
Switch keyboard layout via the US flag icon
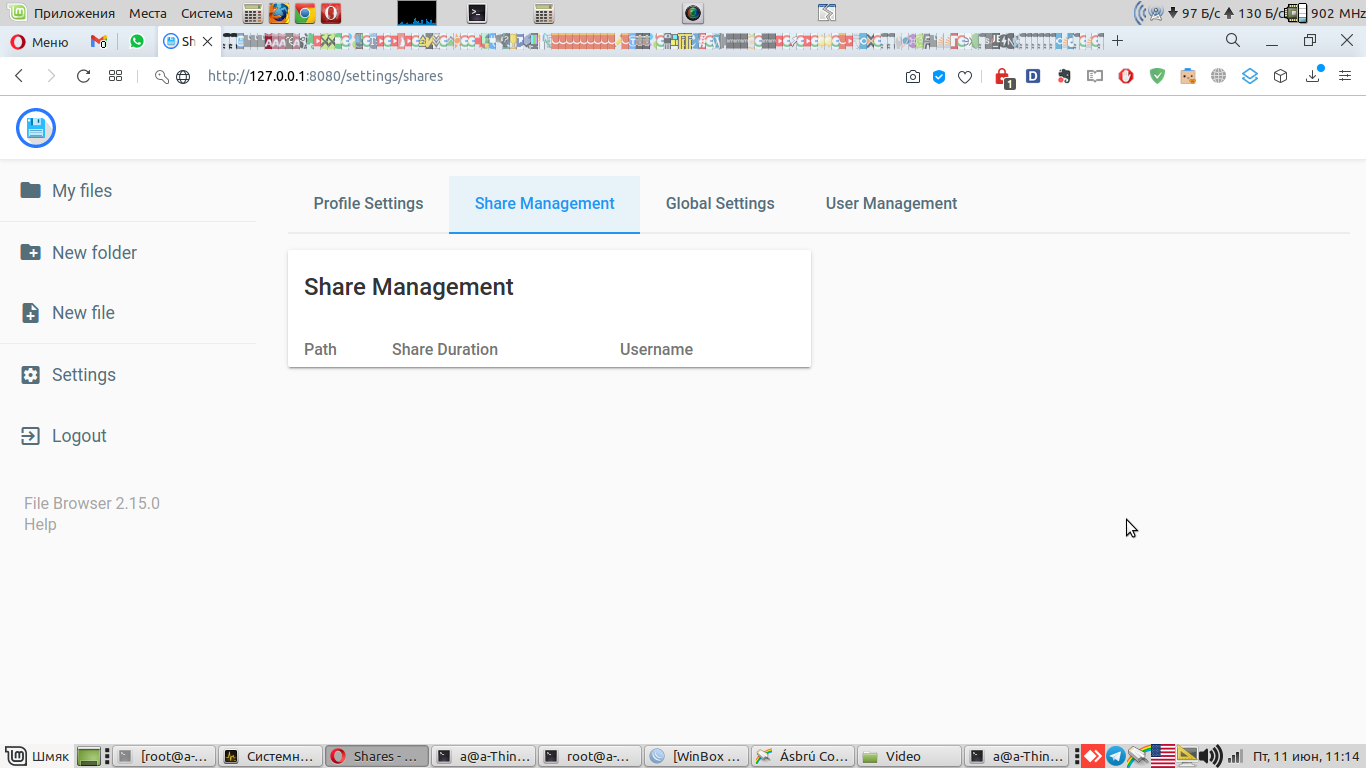pos(1161,756)
